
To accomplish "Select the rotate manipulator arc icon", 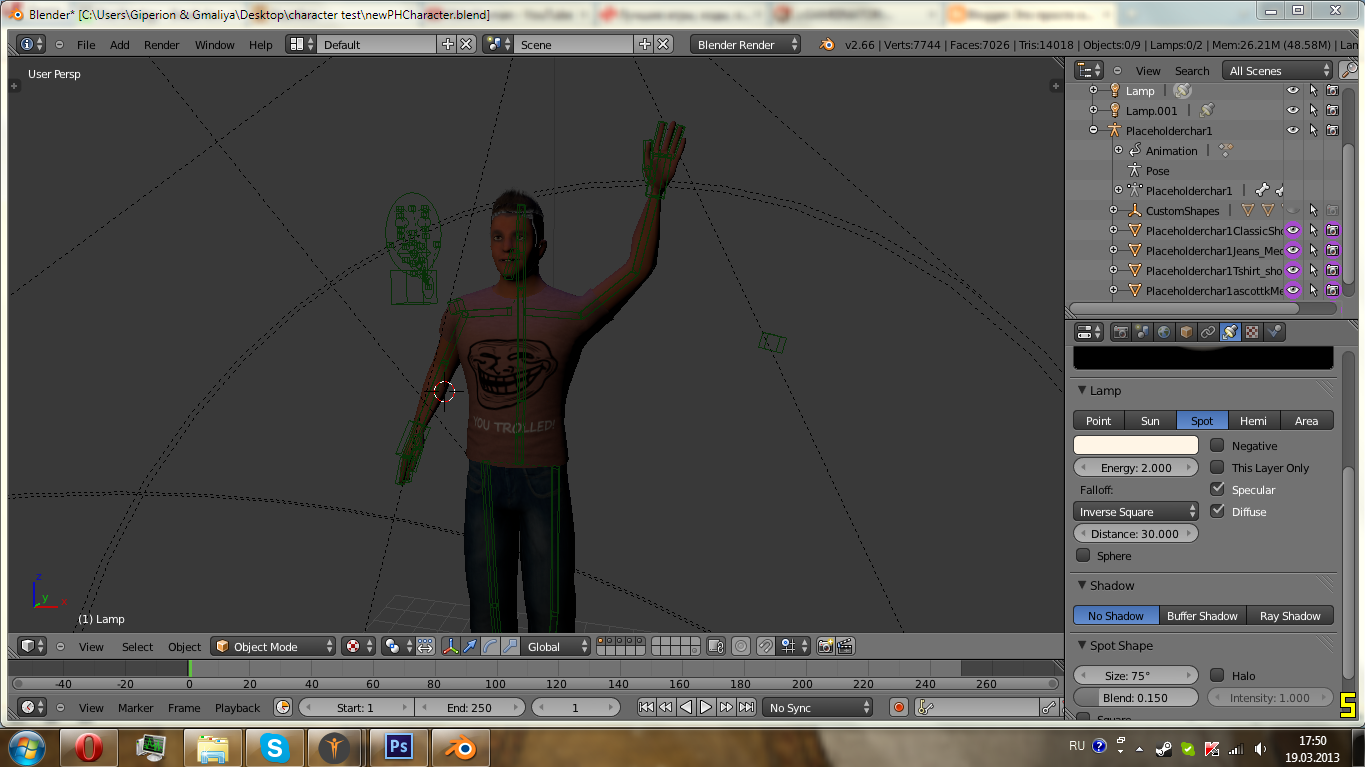I will [x=490, y=647].
